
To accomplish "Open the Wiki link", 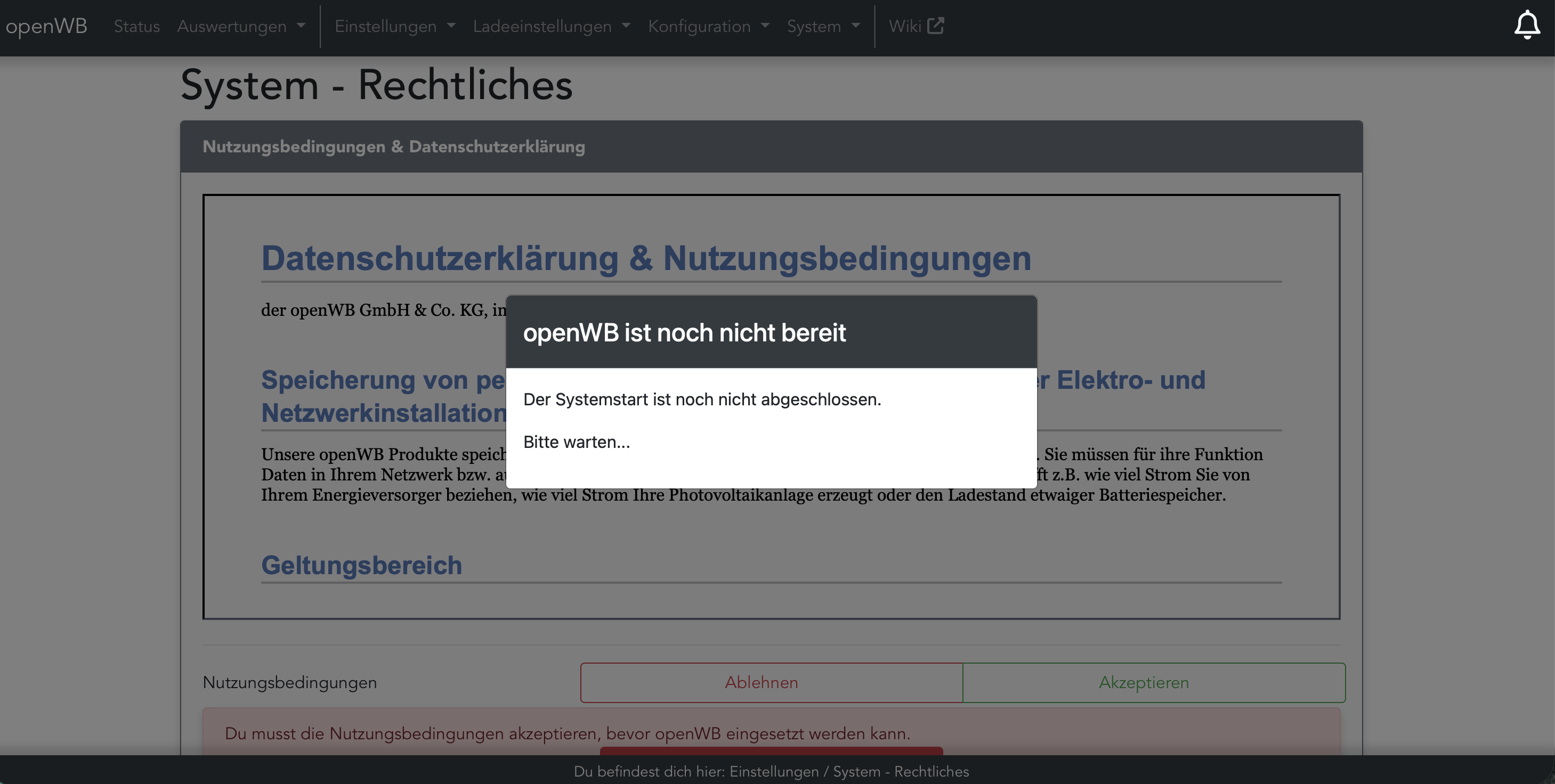I will tap(905, 27).
